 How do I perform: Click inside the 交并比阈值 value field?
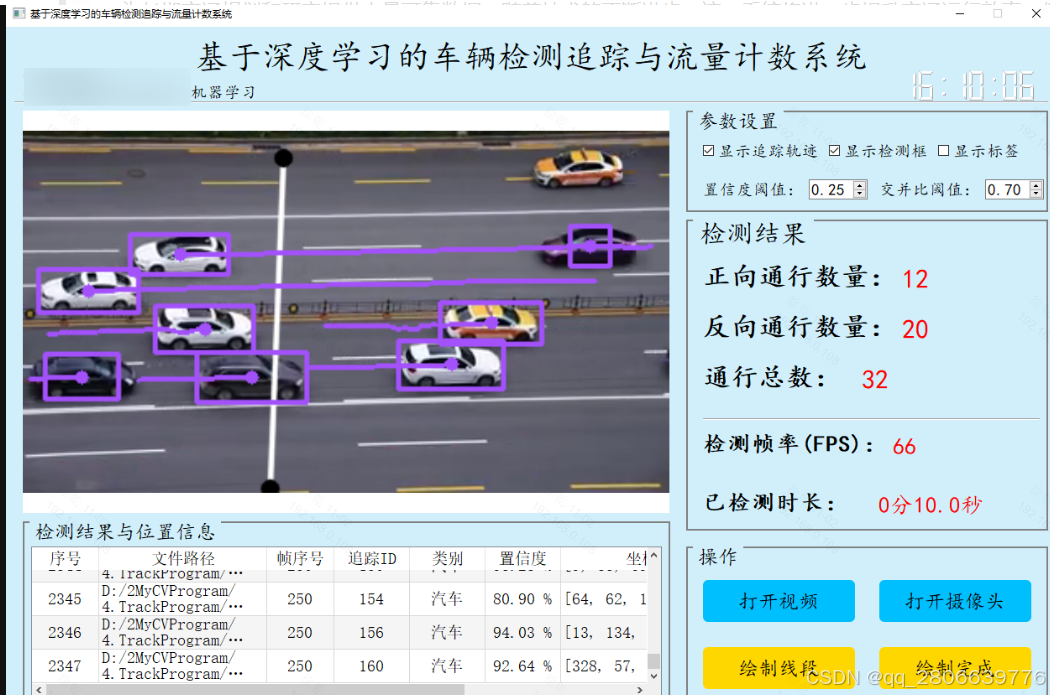(x=1005, y=188)
